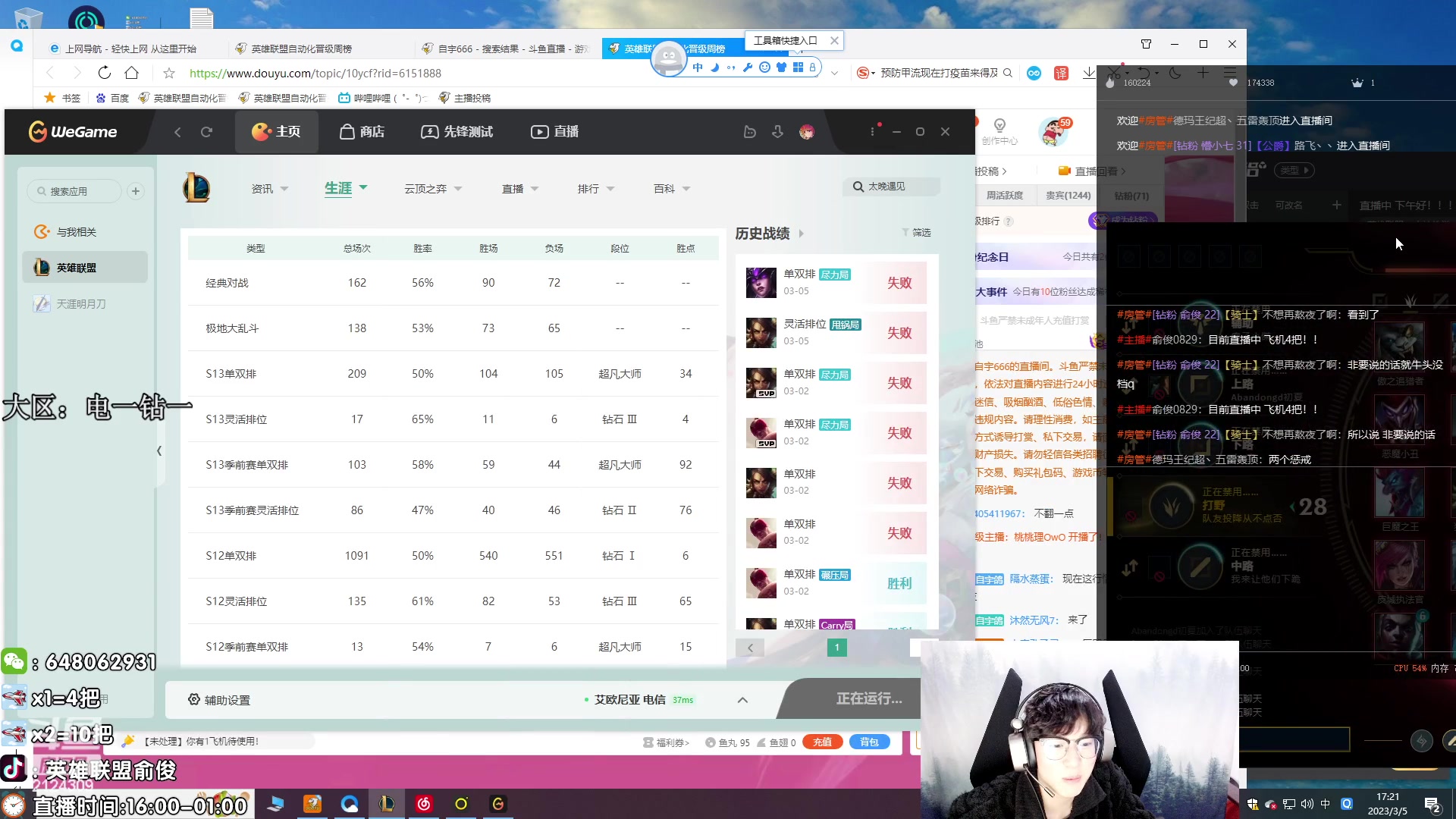Viewport: 1456px width, 819px height.
Task: Select 天涯明月刀 in sidebar
Action: [85, 304]
